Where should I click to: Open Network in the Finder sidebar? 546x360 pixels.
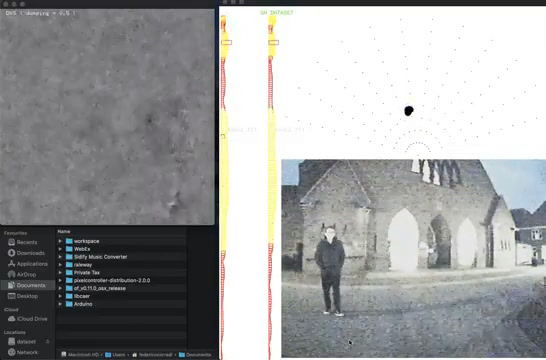tap(23, 352)
